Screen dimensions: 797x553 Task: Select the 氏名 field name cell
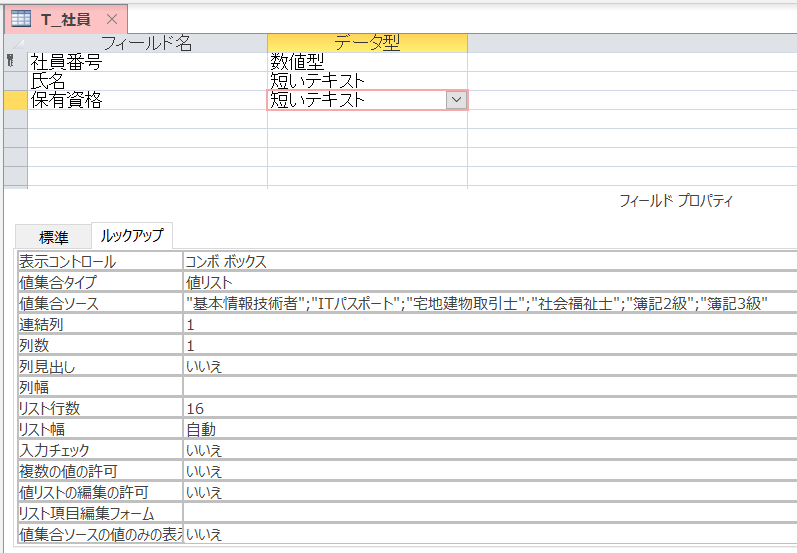click(147, 81)
